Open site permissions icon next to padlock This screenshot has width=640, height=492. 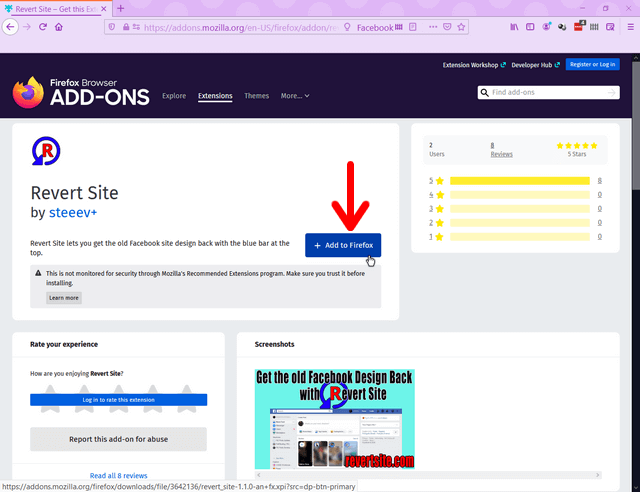[x=136, y=27]
